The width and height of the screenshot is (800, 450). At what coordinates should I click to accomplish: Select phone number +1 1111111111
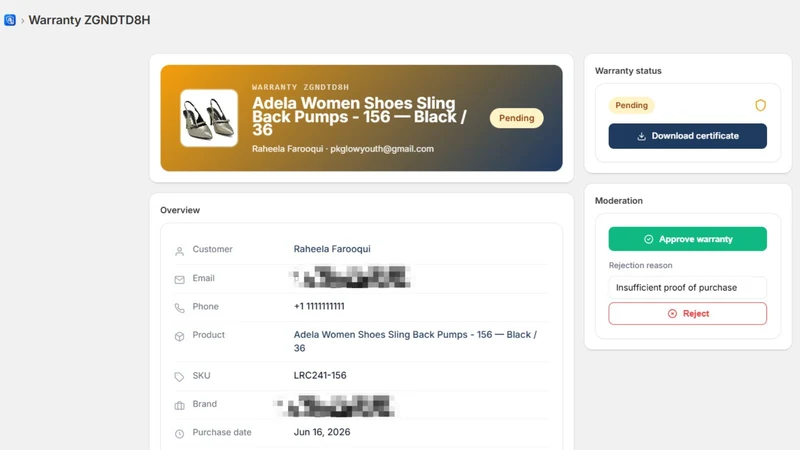coord(319,306)
